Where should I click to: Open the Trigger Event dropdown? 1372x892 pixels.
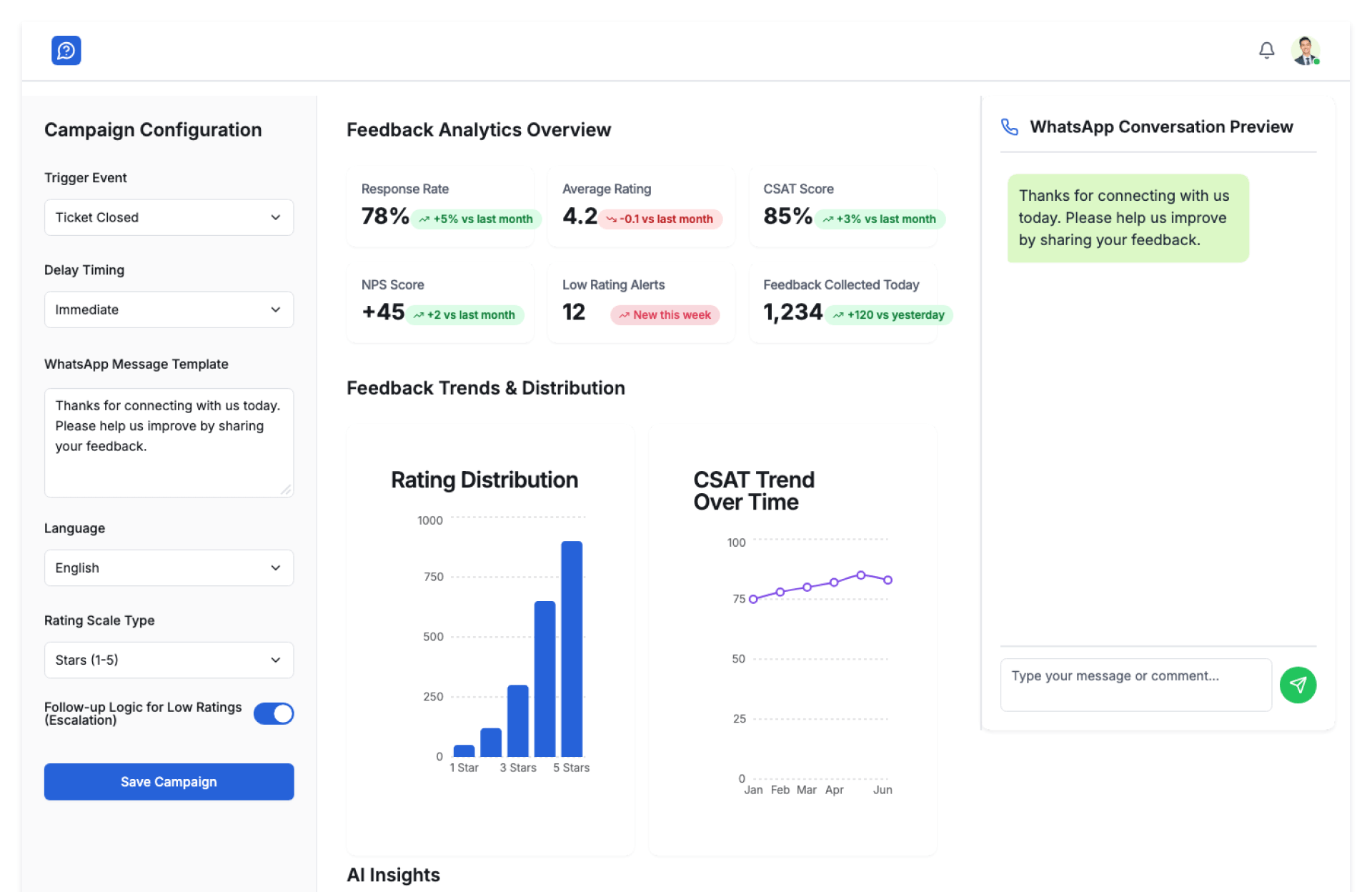pyautogui.click(x=169, y=217)
